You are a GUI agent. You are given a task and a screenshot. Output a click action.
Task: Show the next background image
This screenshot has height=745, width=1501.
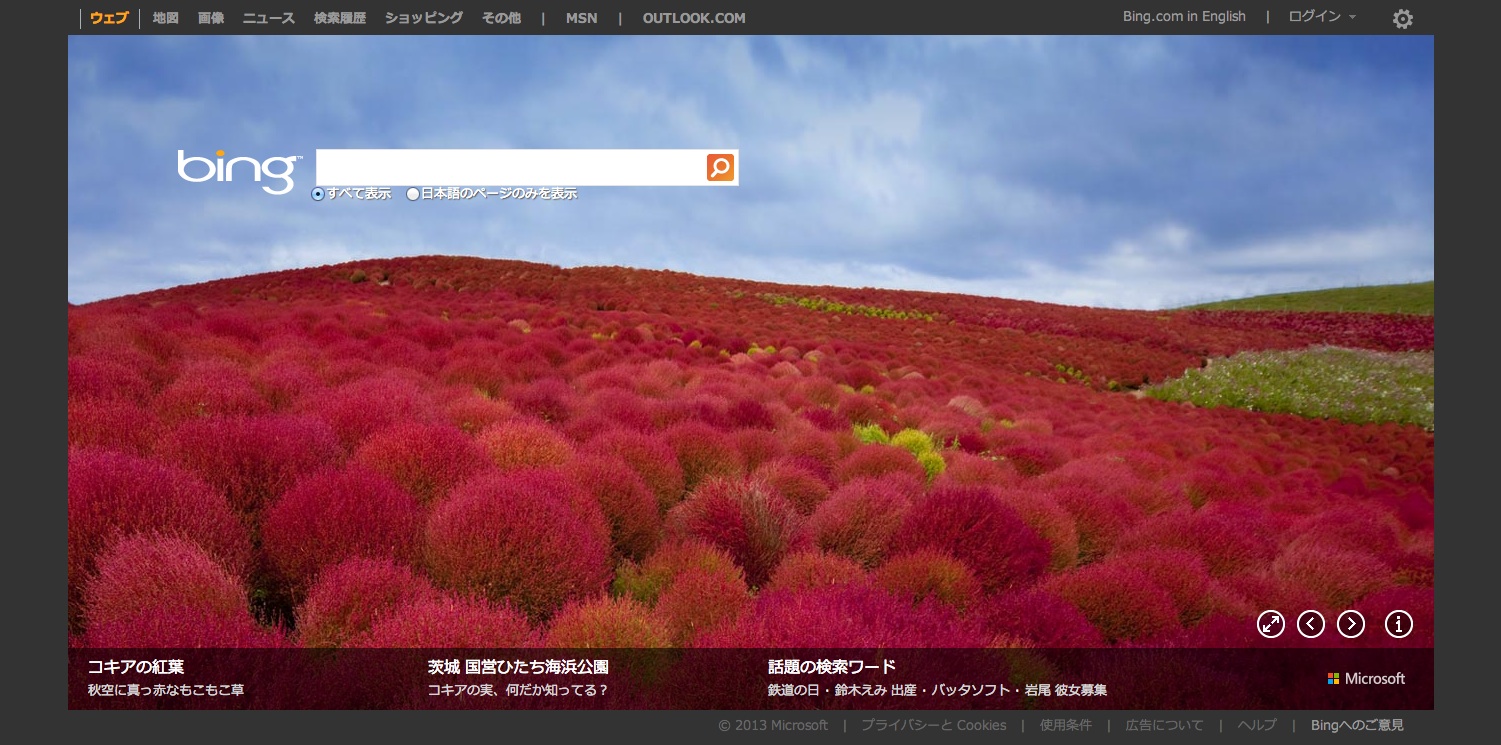1350,624
